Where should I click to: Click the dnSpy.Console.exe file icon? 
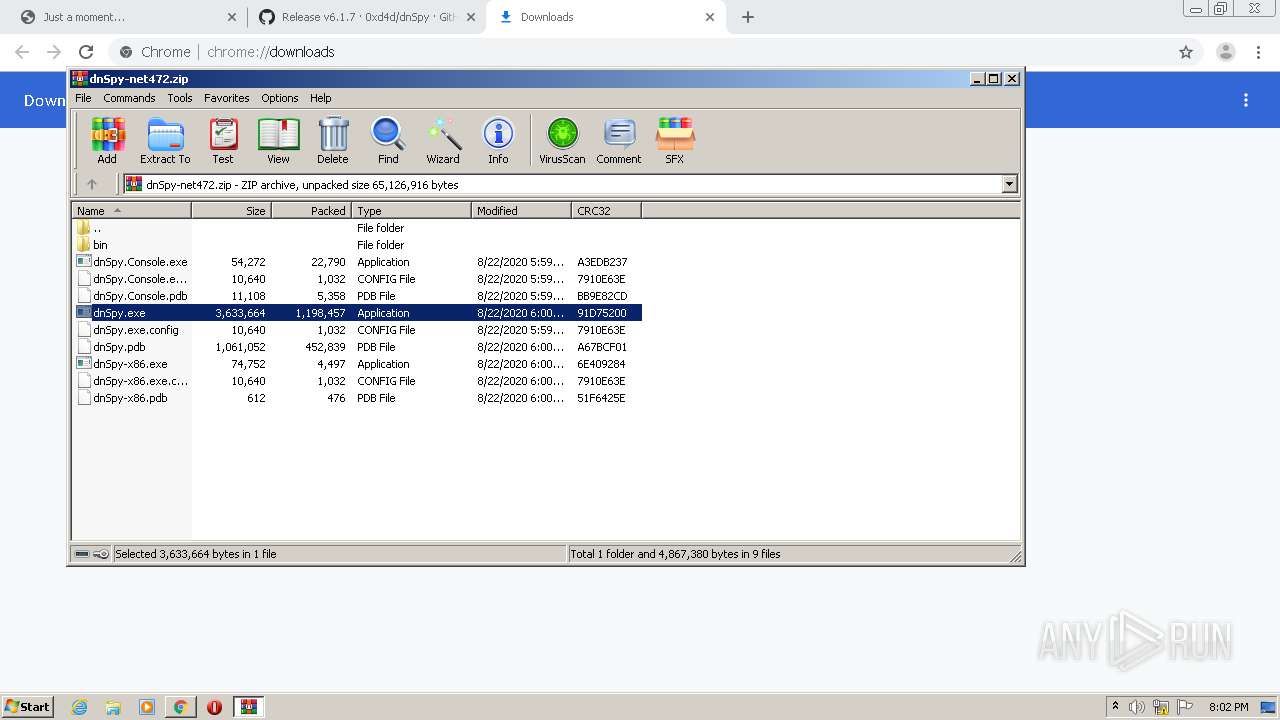coord(83,262)
